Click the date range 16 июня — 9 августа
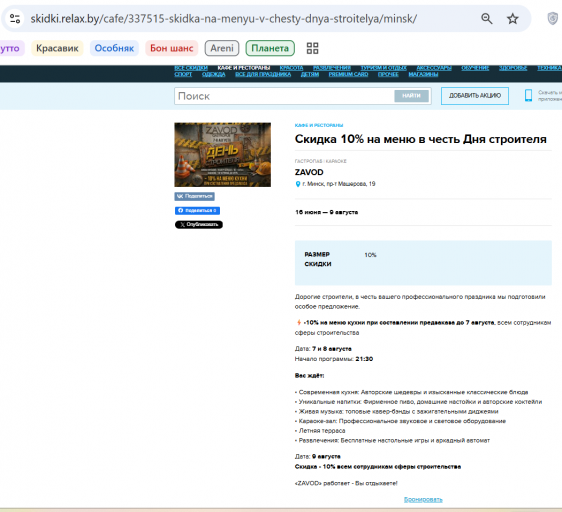The height and width of the screenshot is (512, 562). coord(326,212)
